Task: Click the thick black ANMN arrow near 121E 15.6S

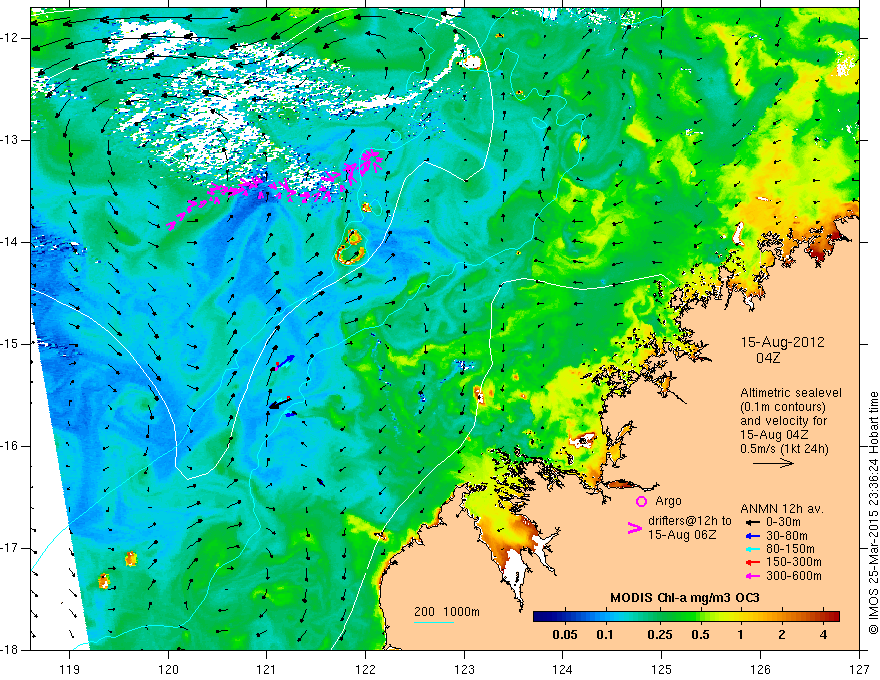Action: click(x=279, y=403)
